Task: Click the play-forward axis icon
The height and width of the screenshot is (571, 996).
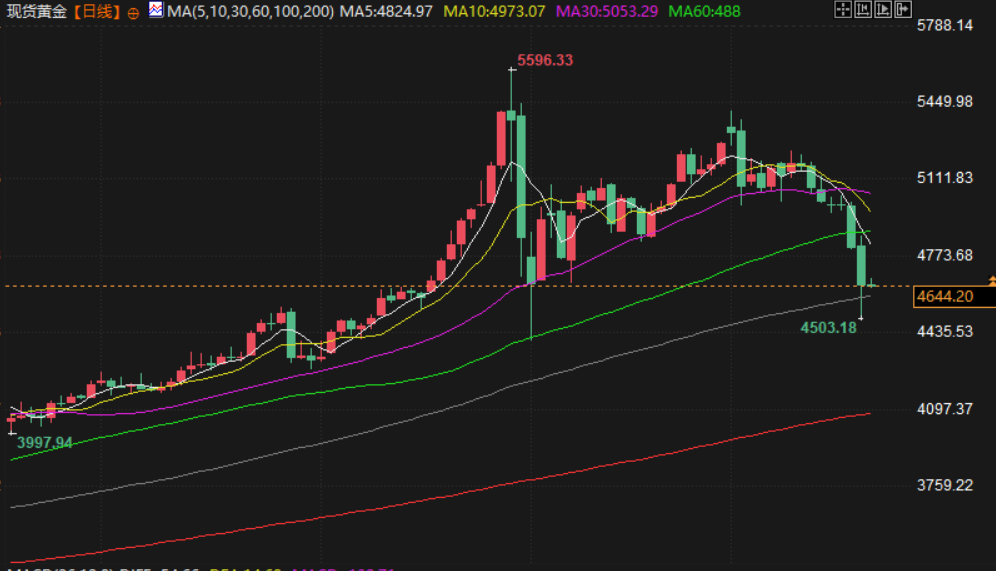Action: 882,10
